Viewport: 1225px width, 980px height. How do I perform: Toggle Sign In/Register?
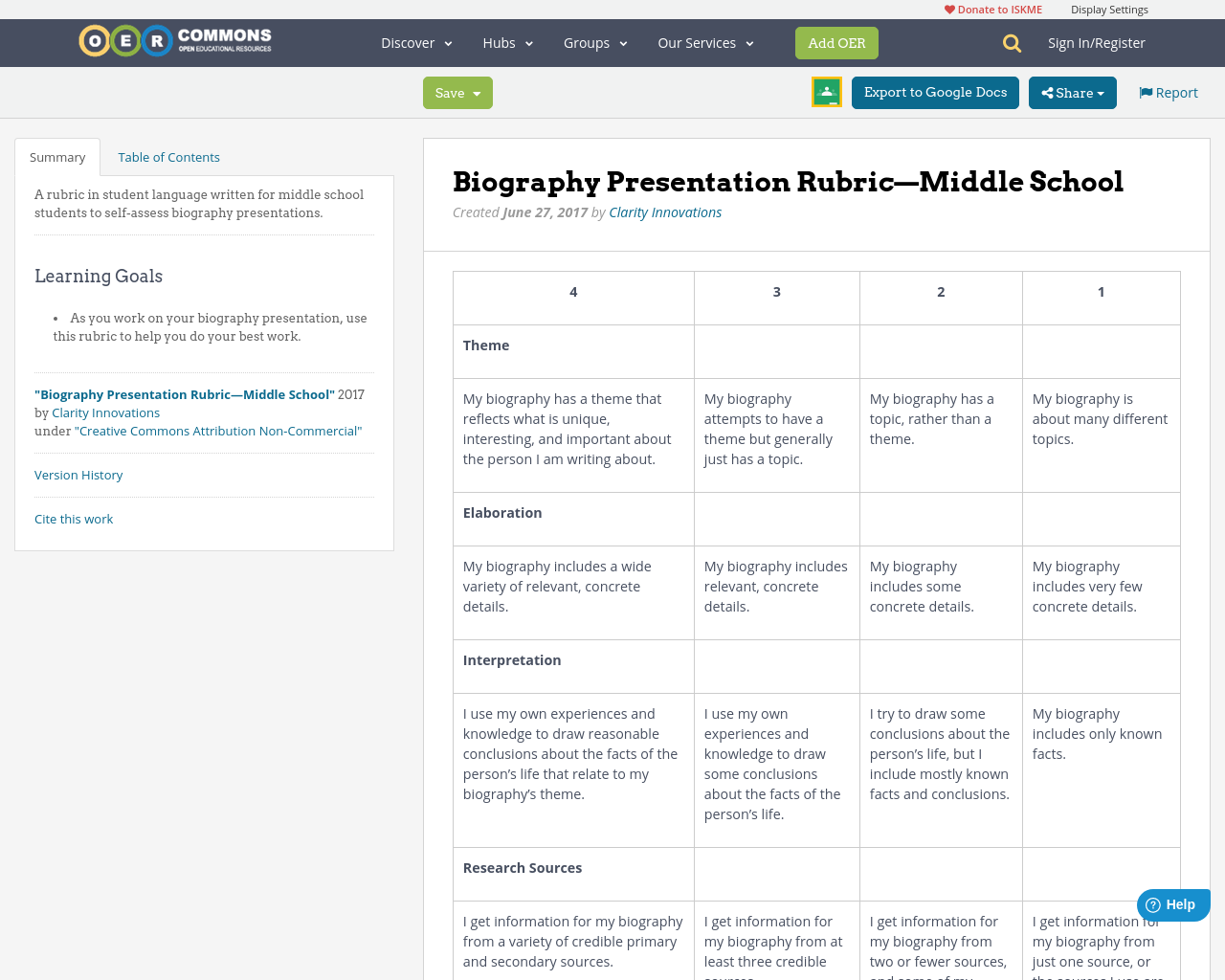[1097, 41]
